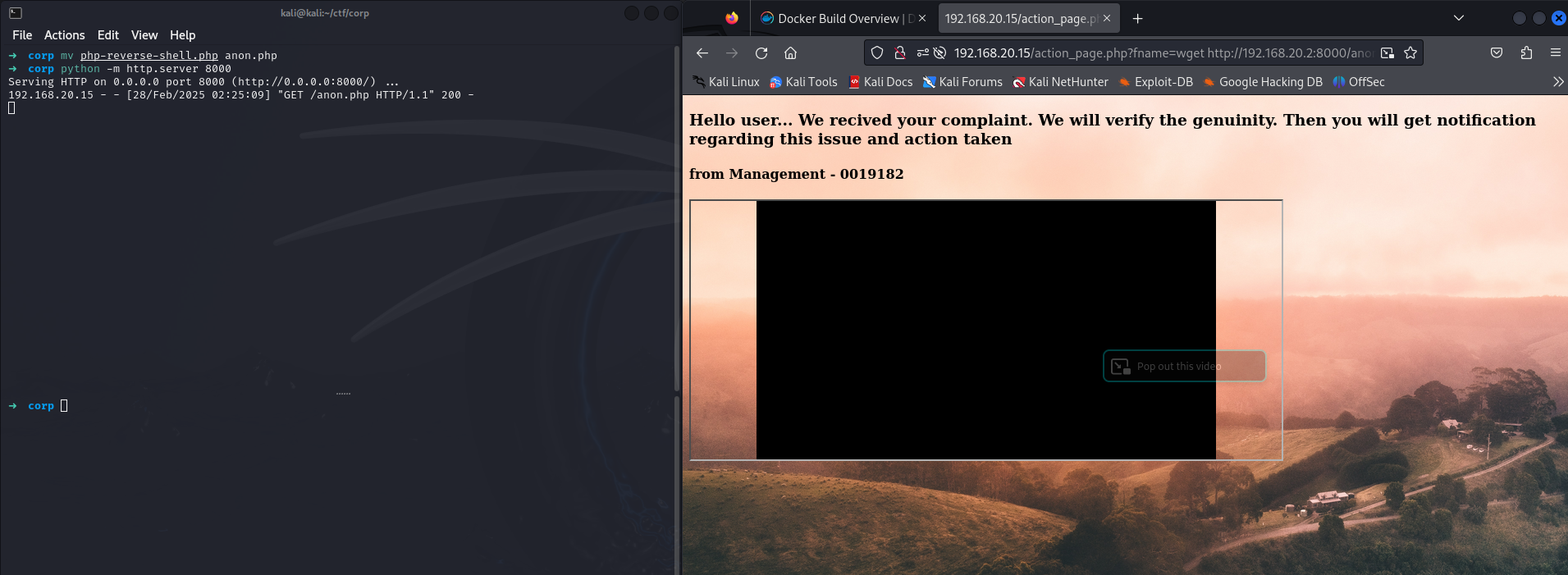Image resolution: width=1568 pixels, height=575 pixels.
Task: Switch to Docker Build Overview tab
Action: [843, 18]
